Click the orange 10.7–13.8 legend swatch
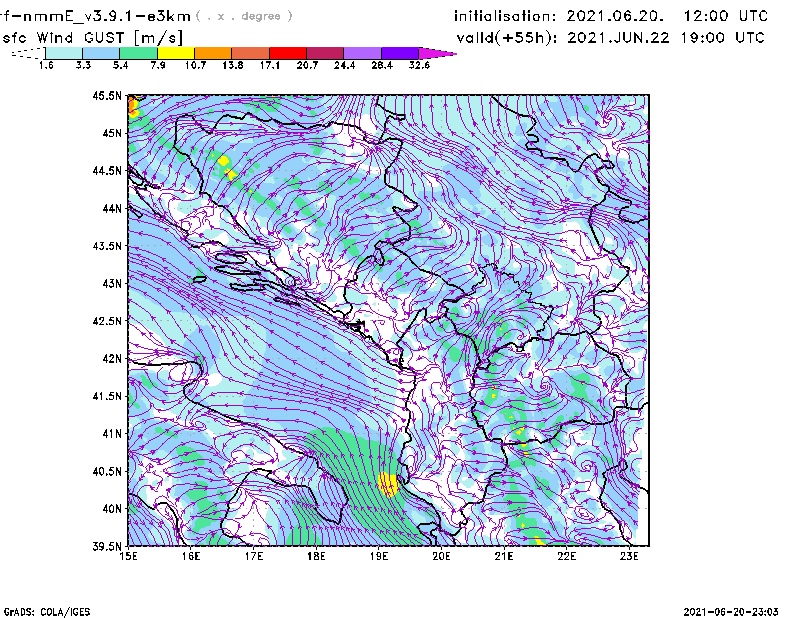Screen dimensions: 800x618 [213, 53]
